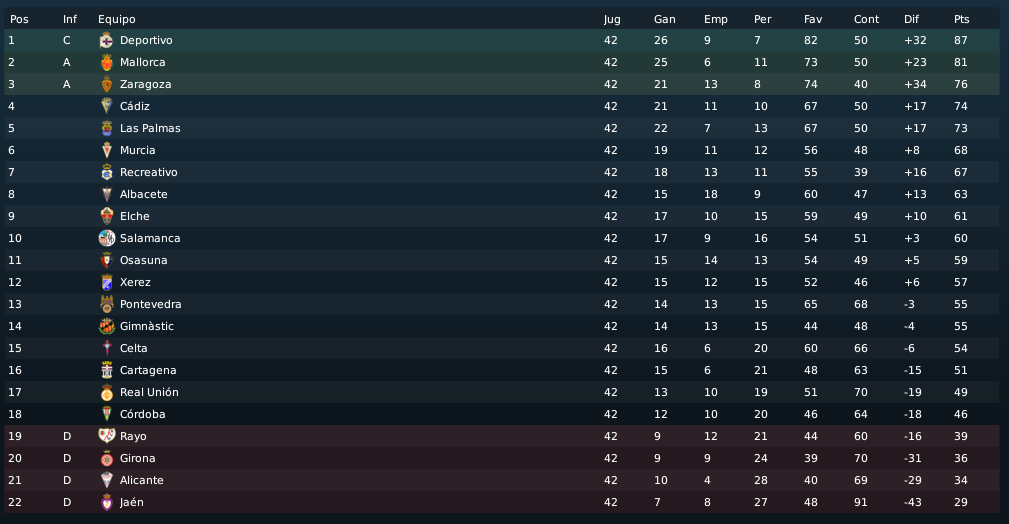
Task: Click the Inf column header
Action: click(x=69, y=19)
